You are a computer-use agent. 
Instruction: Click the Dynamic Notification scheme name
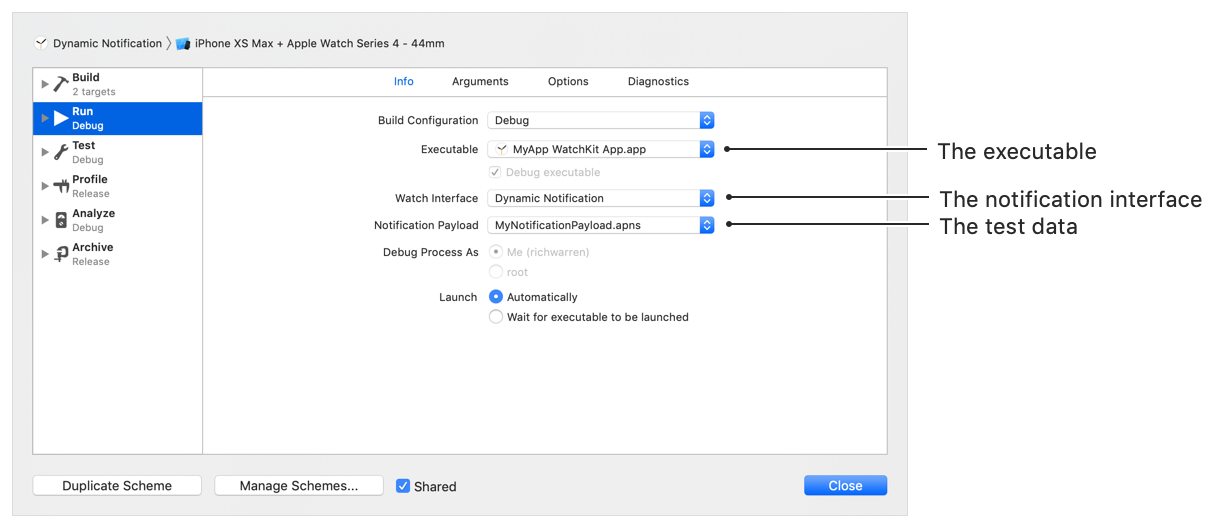point(107,44)
